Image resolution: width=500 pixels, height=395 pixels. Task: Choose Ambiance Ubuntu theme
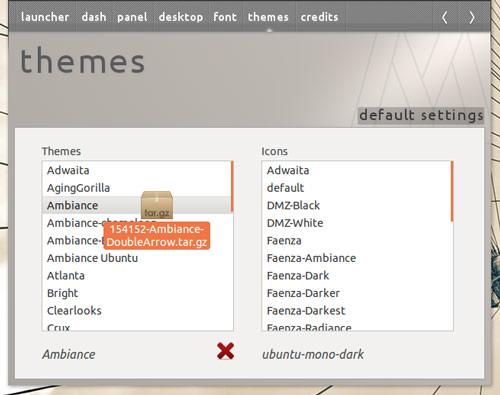(137, 258)
